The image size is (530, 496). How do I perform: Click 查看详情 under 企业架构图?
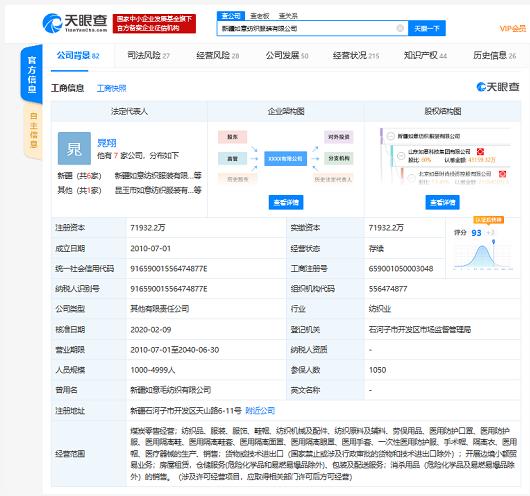coord(286,202)
